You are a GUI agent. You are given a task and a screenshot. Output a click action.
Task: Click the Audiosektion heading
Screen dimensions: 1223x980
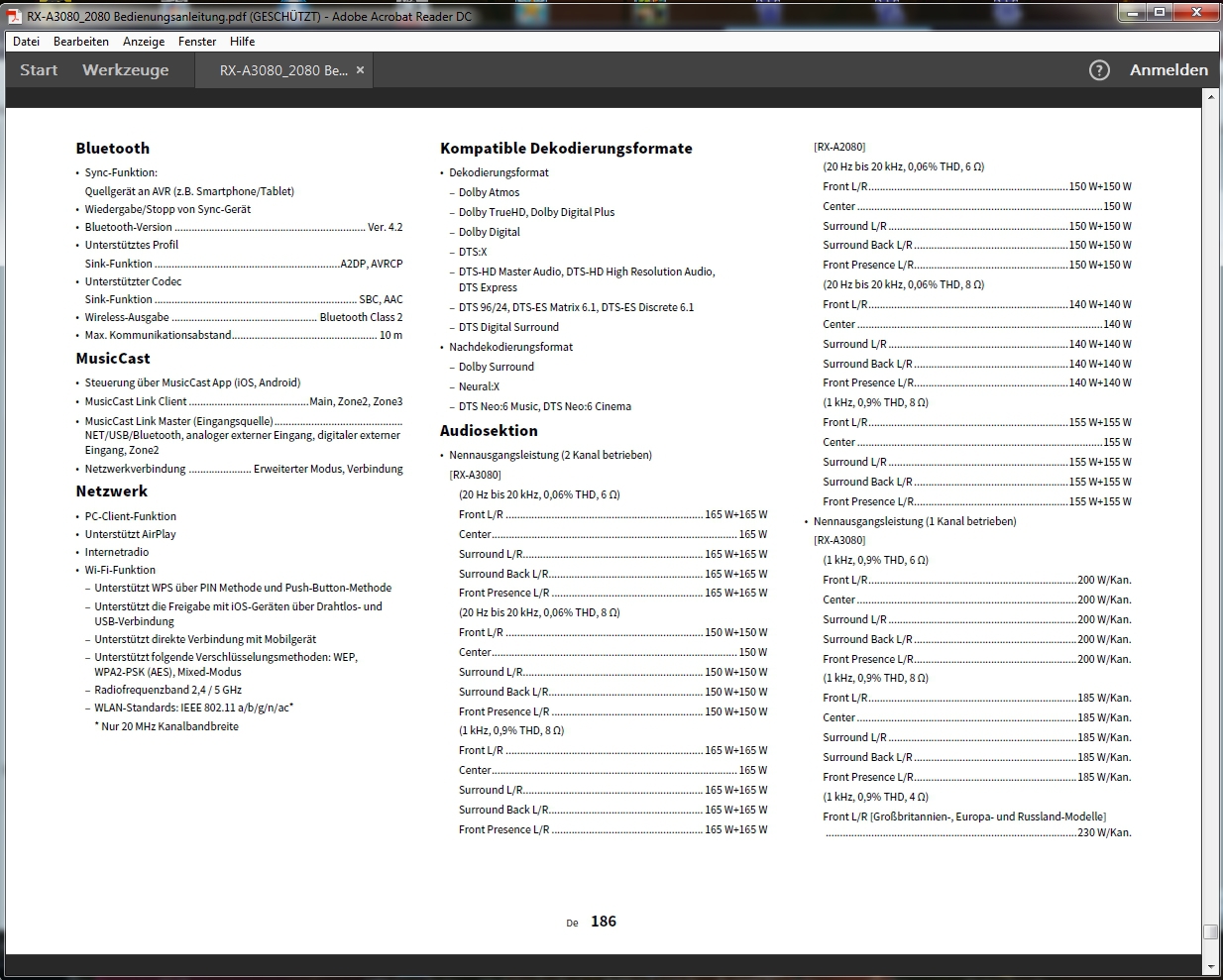(x=489, y=431)
